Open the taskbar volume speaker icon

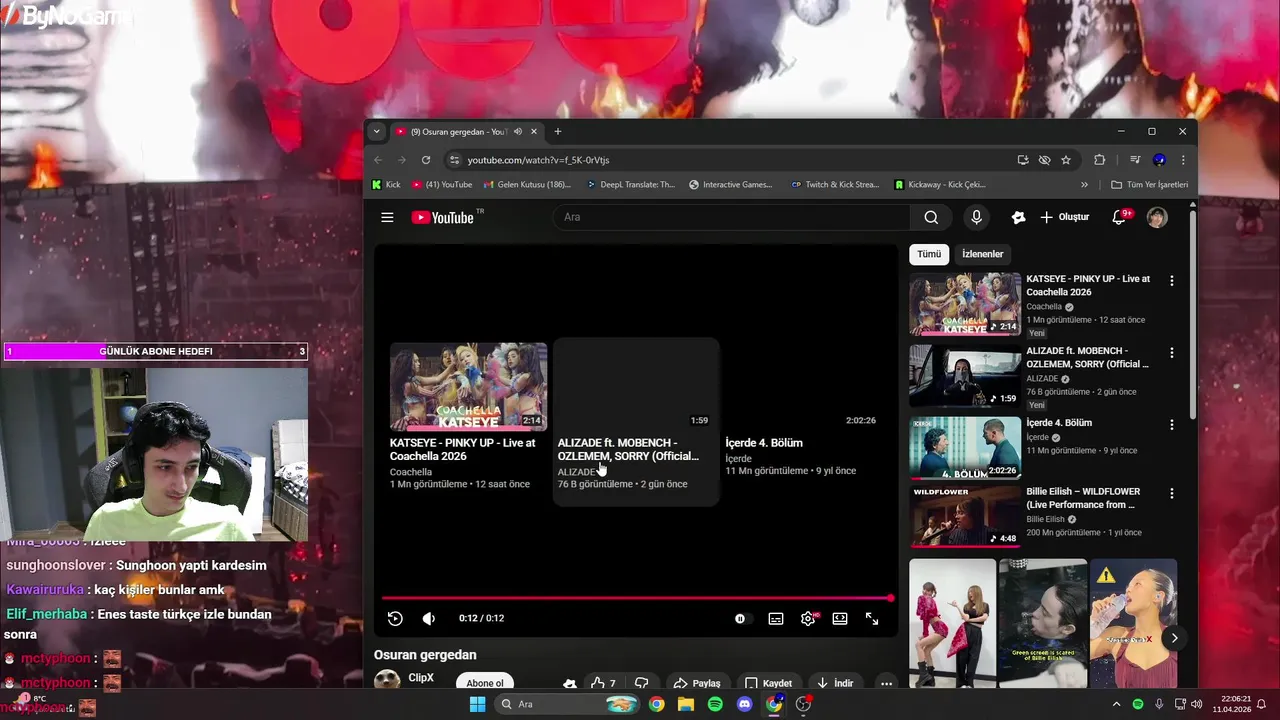tap(1197, 704)
